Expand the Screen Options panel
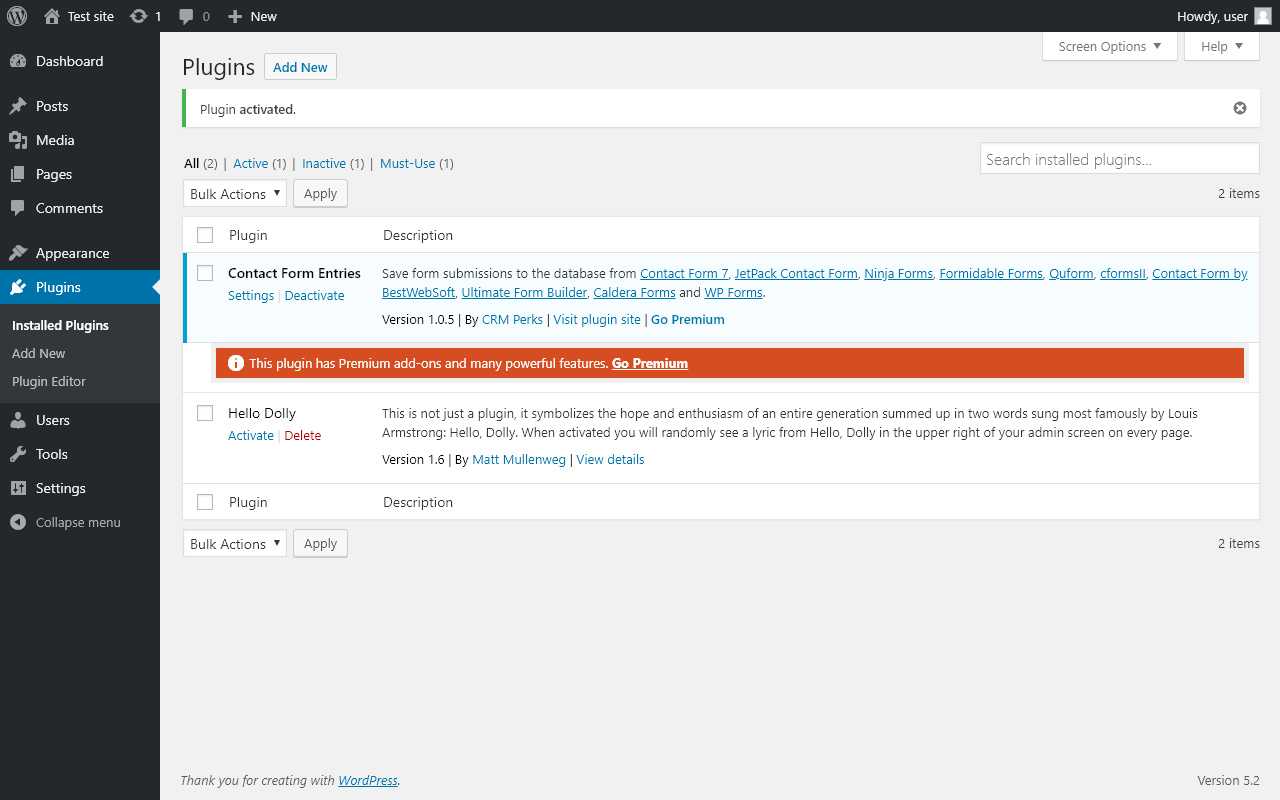The width and height of the screenshot is (1280, 800). pyautogui.click(x=1110, y=46)
